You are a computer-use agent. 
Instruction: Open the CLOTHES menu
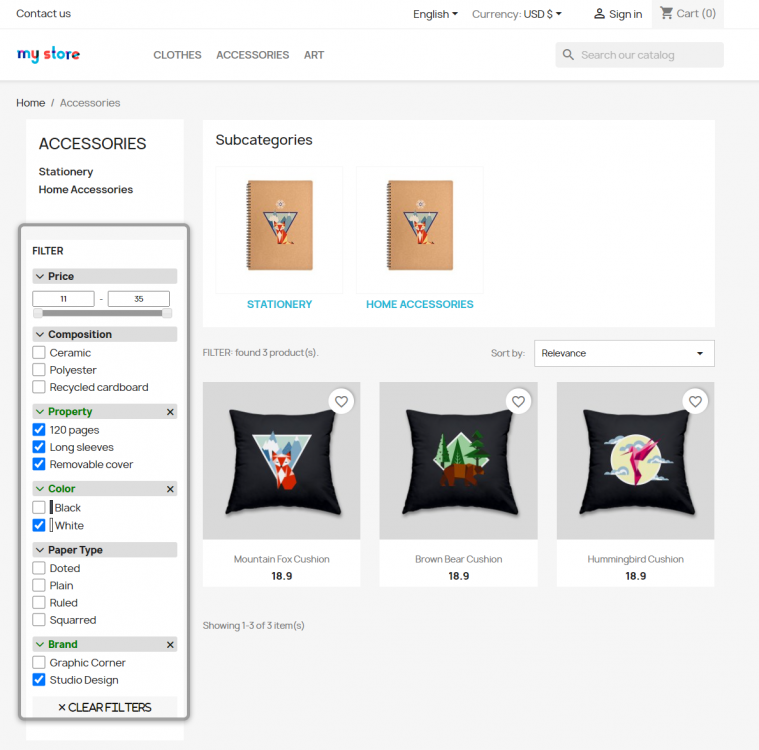pos(177,55)
